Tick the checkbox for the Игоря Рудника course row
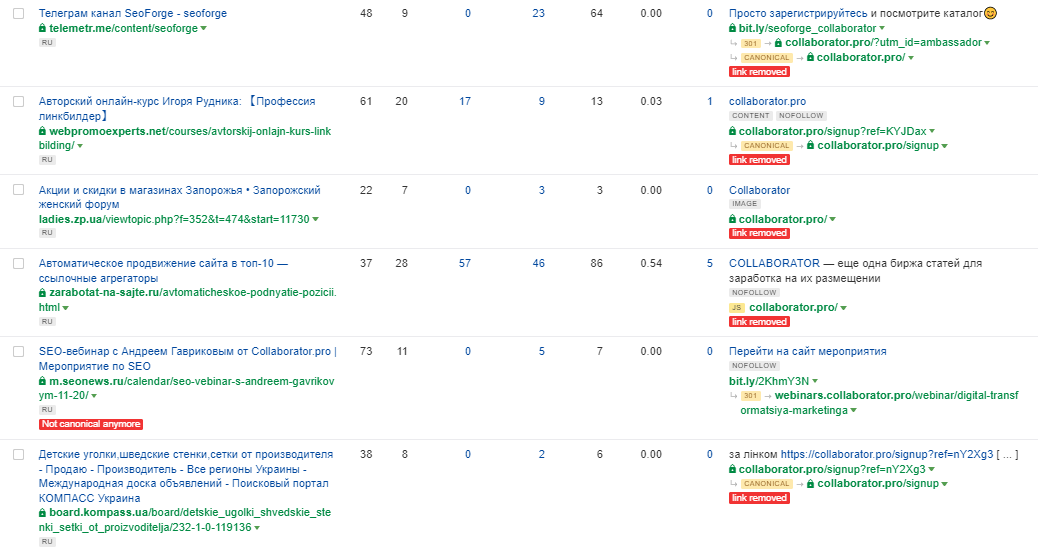 18,102
